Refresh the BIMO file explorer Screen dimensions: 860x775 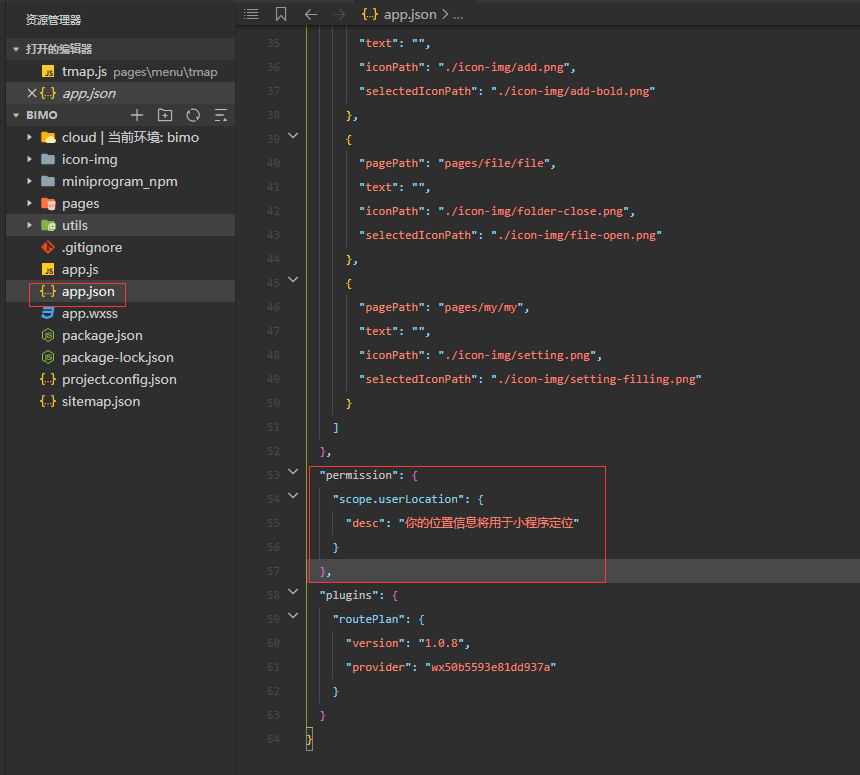193,115
